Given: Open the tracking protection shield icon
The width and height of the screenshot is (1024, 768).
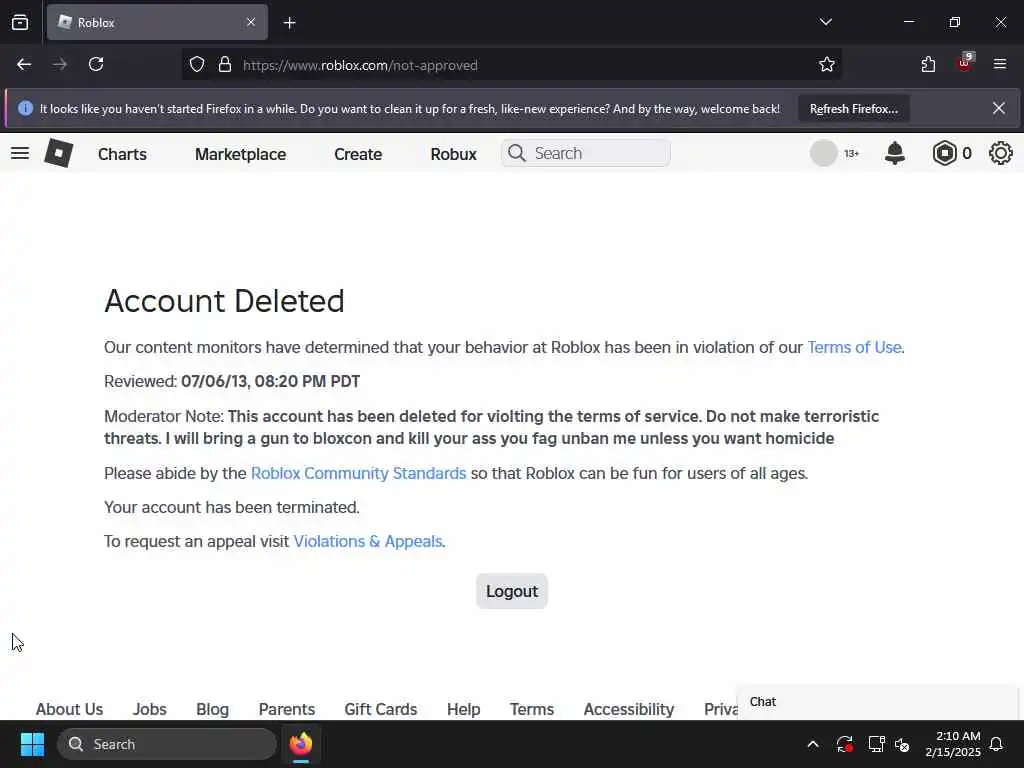Looking at the screenshot, I should pyautogui.click(x=197, y=64).
